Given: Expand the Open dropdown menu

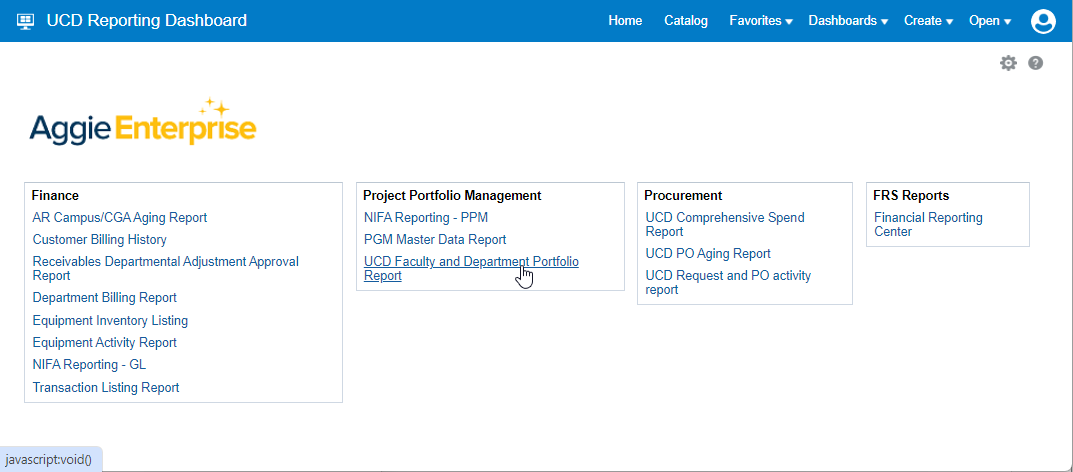Looking at the screenshot, I should [990, 21].
